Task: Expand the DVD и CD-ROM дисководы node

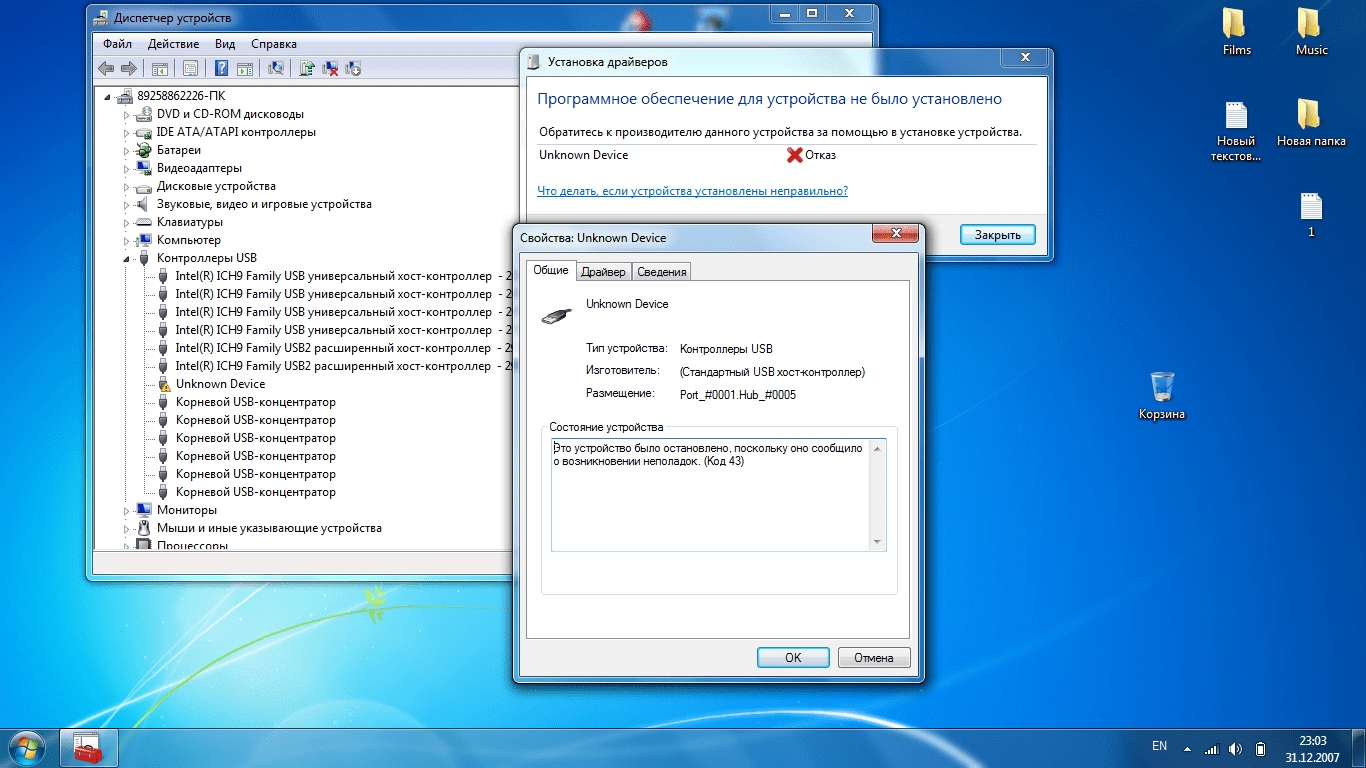Action: coord(127,115)
